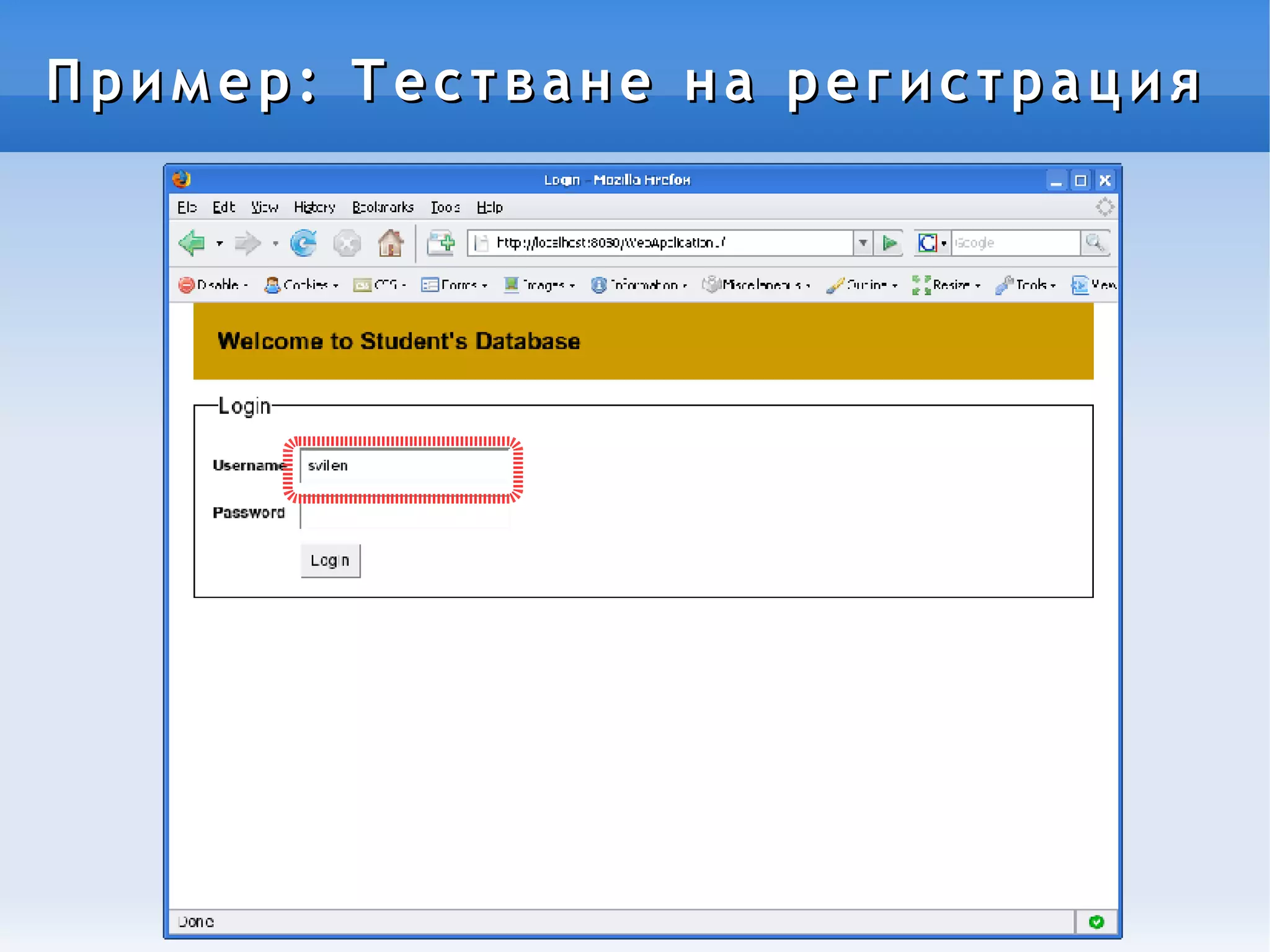Viewport: 1270px width, 952px height.
Task: Focus the Username field containing svilen
Action: [406, 466]
